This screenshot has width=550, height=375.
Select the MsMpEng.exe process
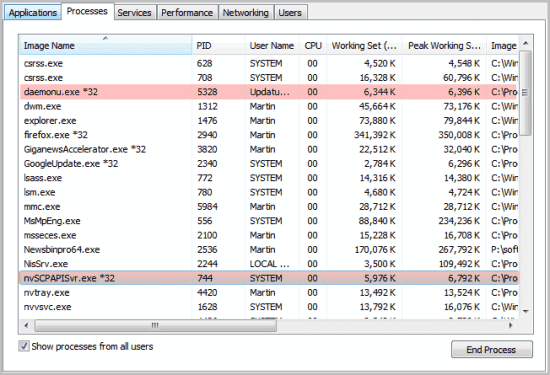coord(269,221)
